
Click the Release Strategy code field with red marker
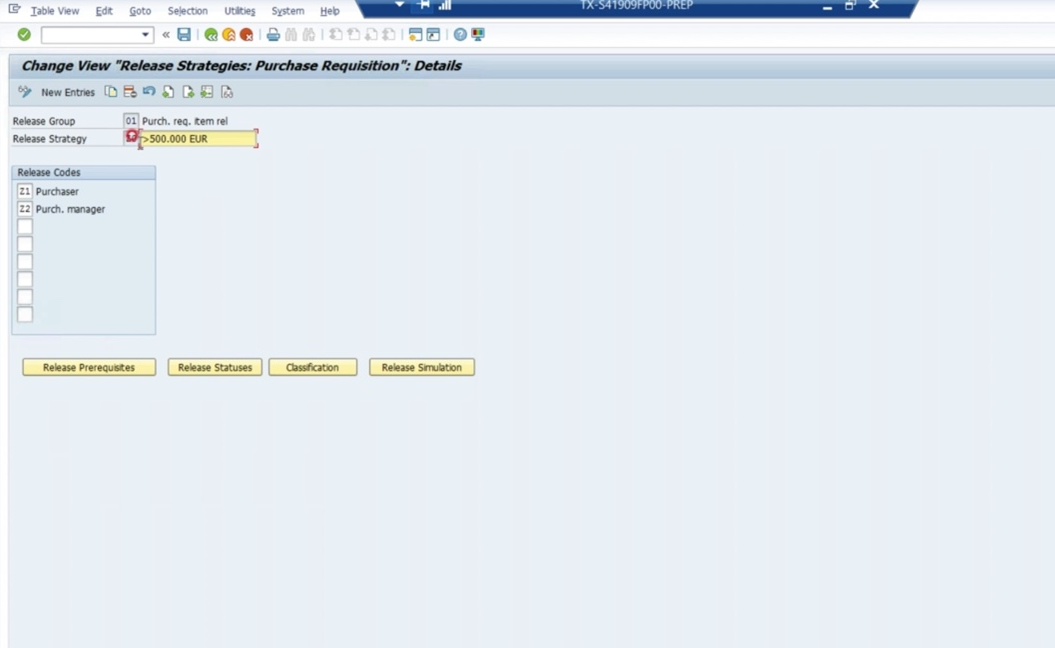tap(131, 137)
